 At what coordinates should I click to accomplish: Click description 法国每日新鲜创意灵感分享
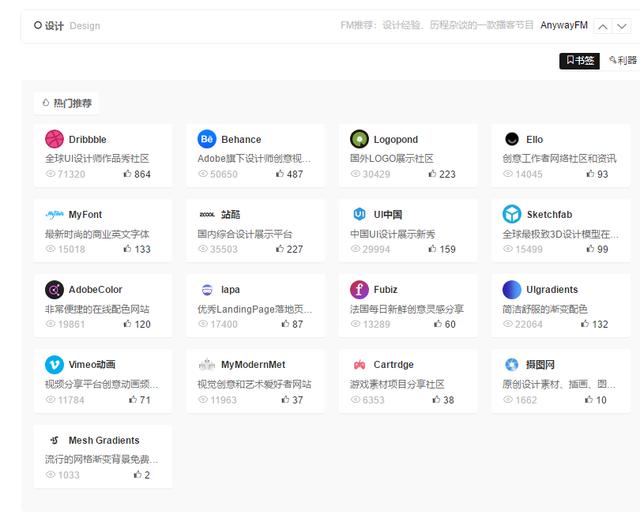tap(407, 309)
